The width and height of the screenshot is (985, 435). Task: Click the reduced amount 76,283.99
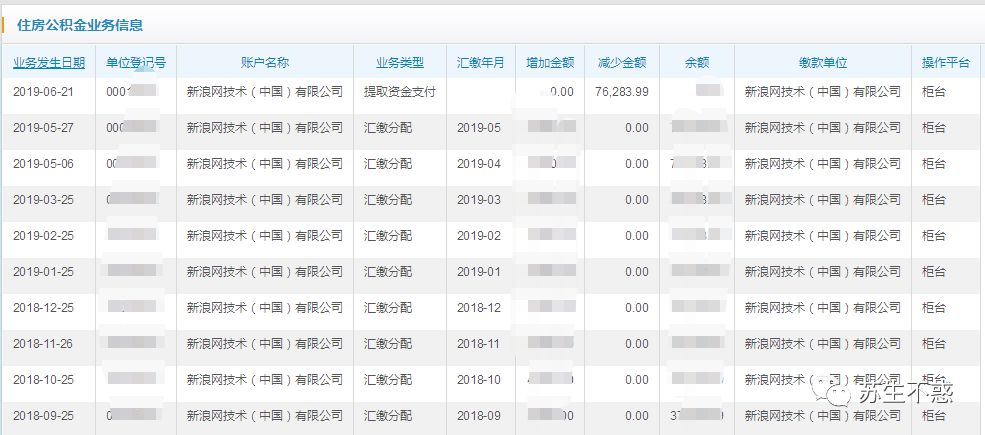coord(621,92)
